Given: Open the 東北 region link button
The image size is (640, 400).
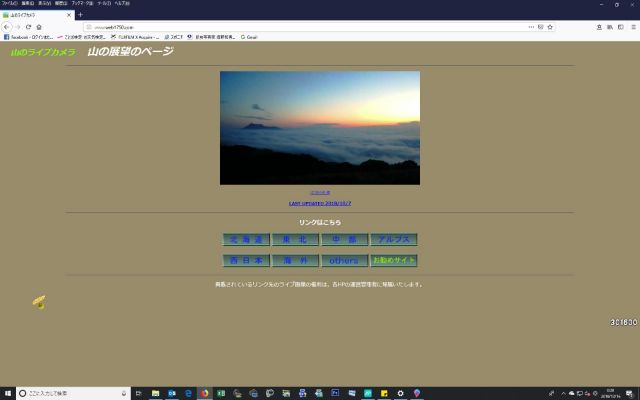Looking at the screenshot, I should pos(295,240).
